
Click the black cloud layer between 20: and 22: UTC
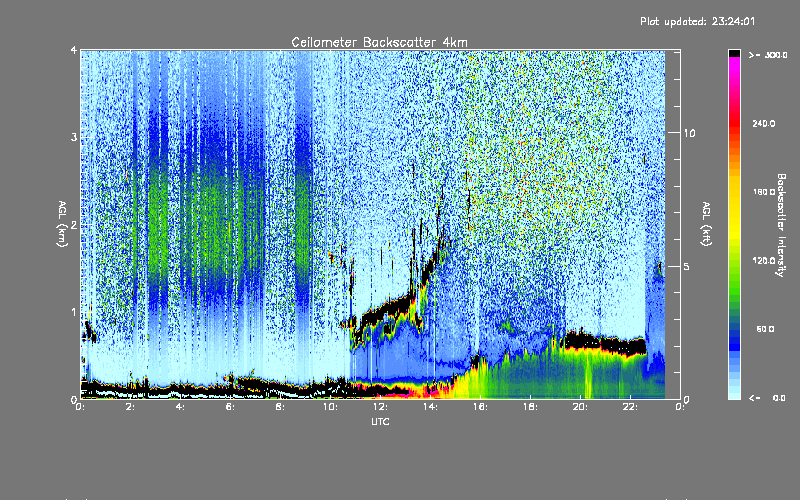tap(605, 343)
